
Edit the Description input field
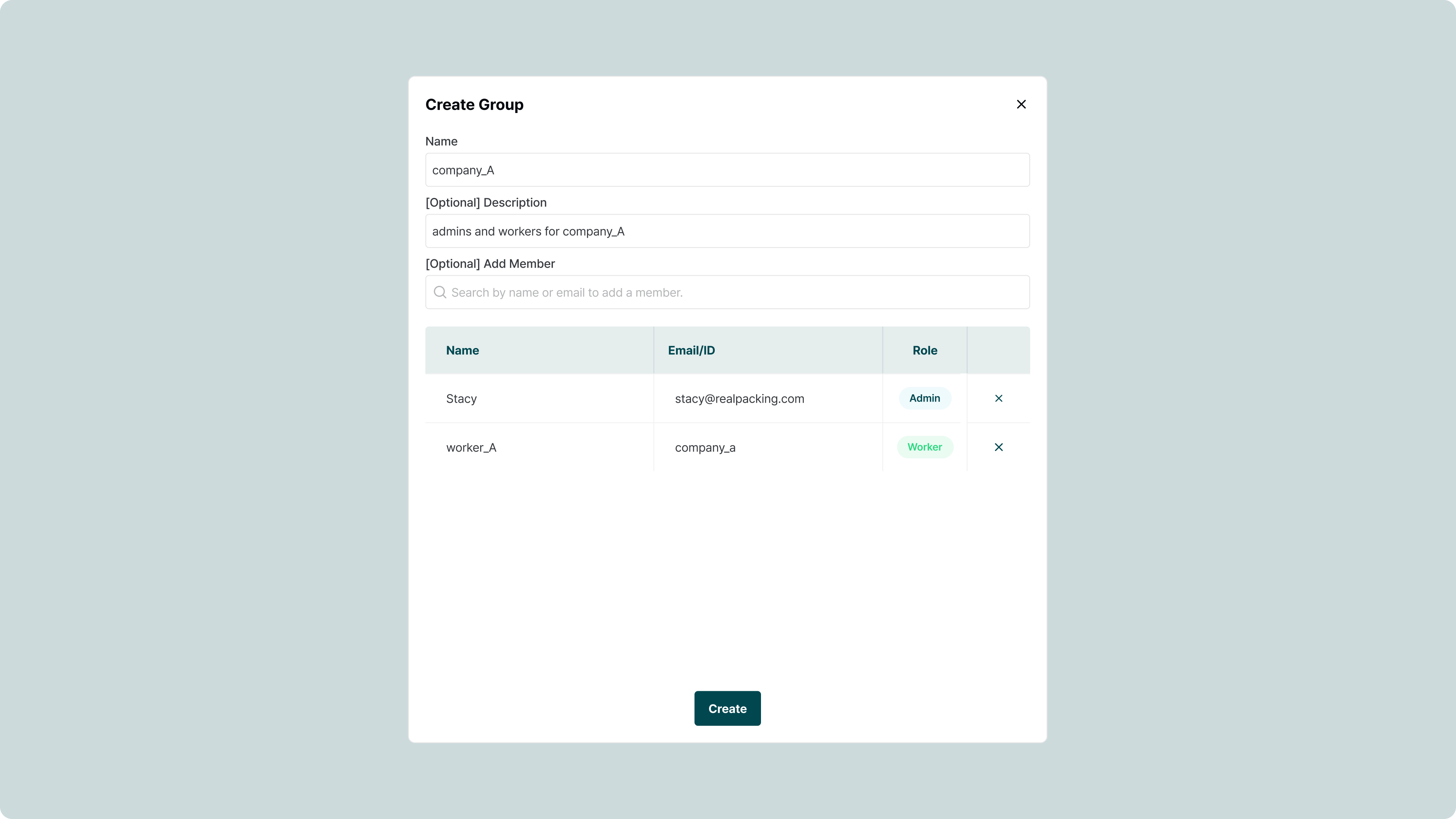point(727,231)
